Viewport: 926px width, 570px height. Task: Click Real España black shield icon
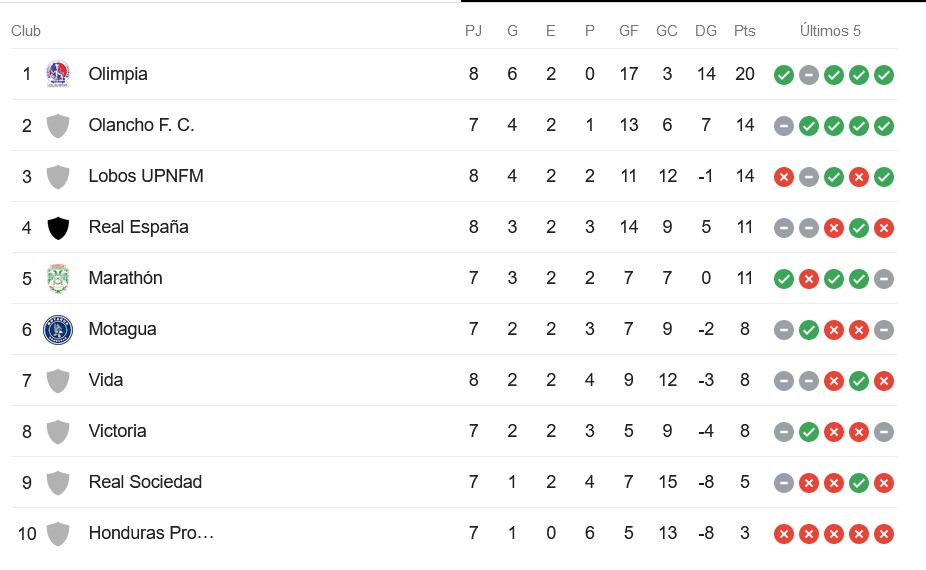pyautogui.click(x=58, y=227)
